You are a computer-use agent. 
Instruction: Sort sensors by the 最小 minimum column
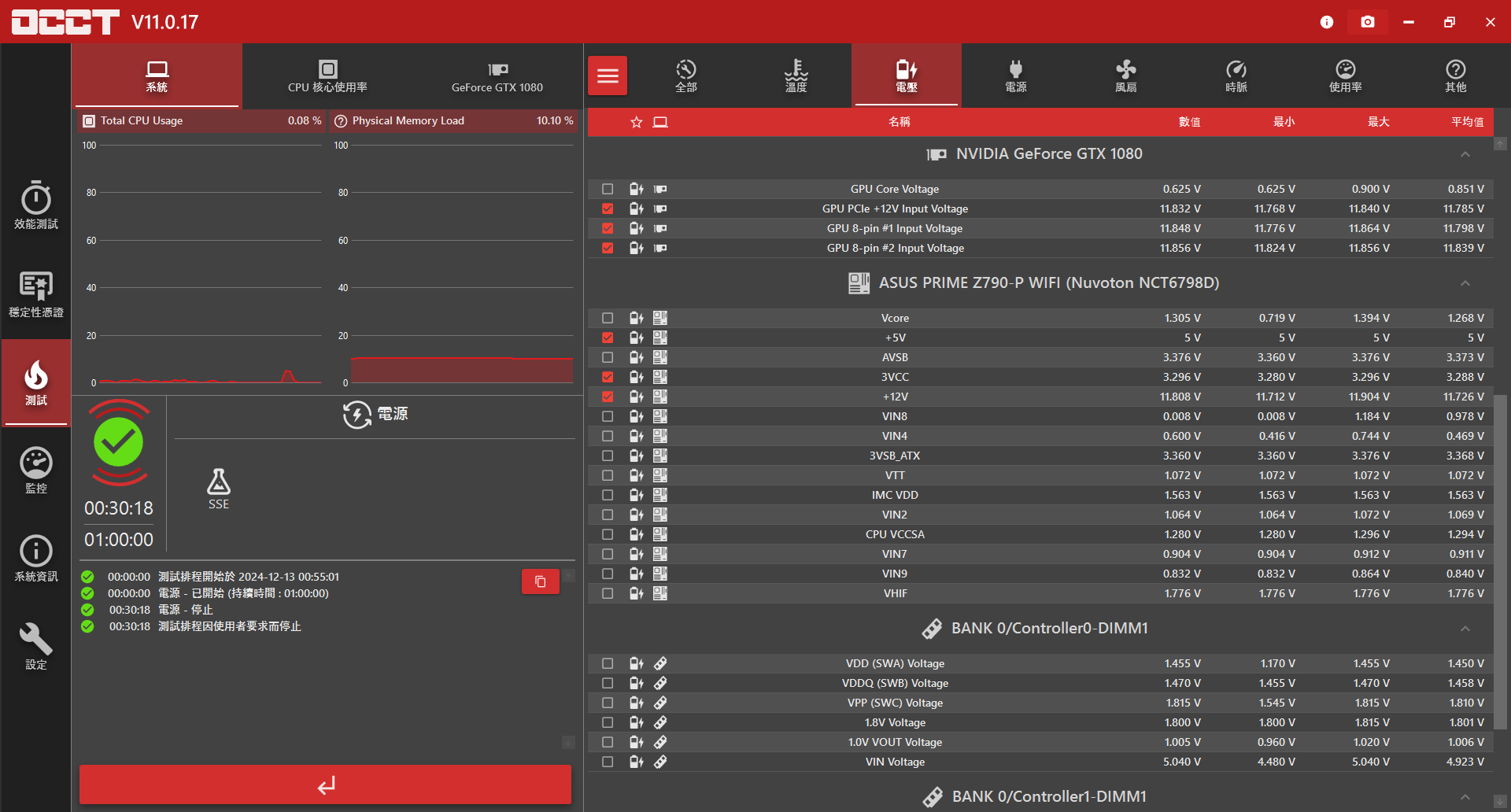[x=1284, y=122]
